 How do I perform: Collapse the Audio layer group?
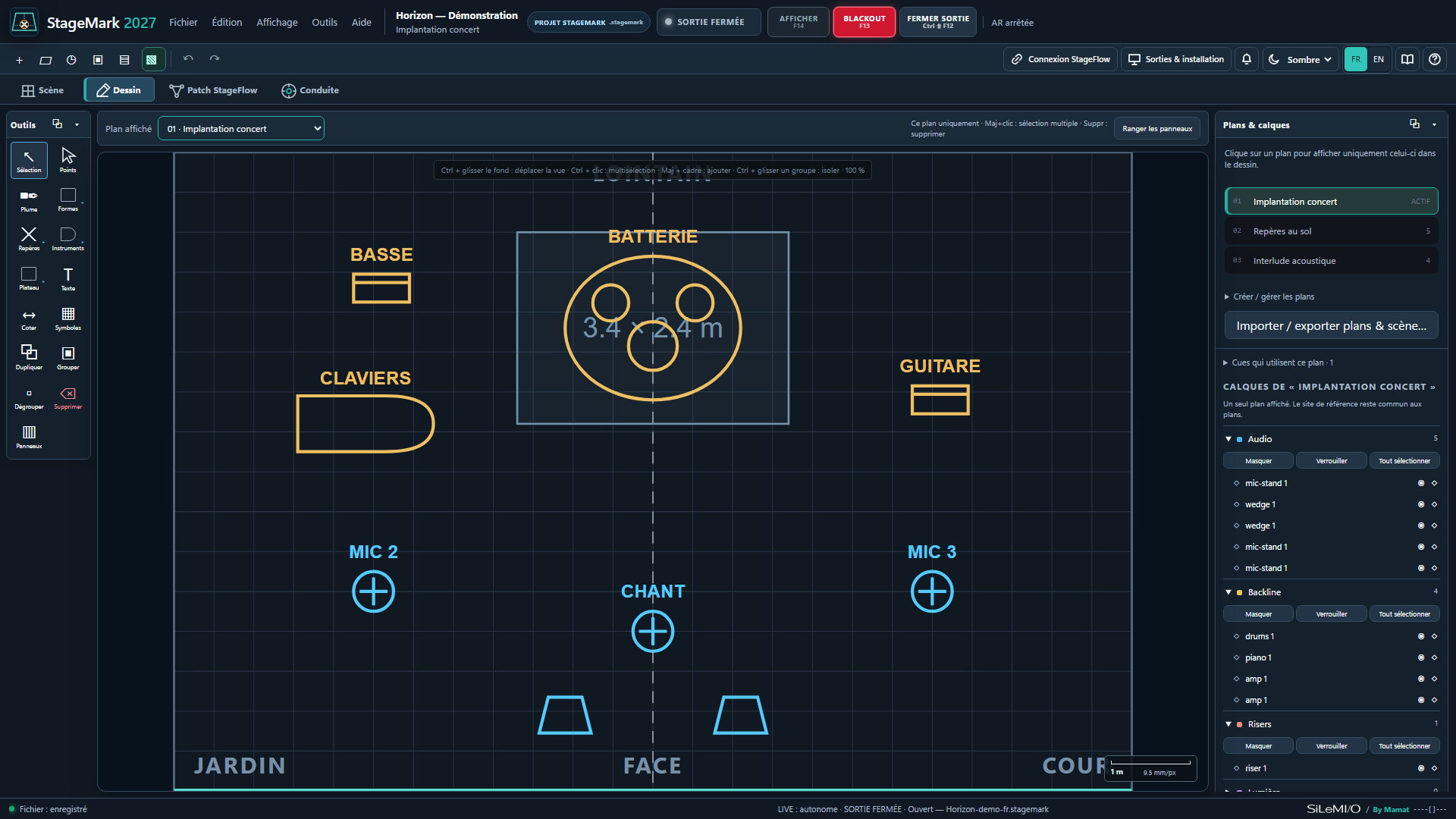click(1228, 439)
